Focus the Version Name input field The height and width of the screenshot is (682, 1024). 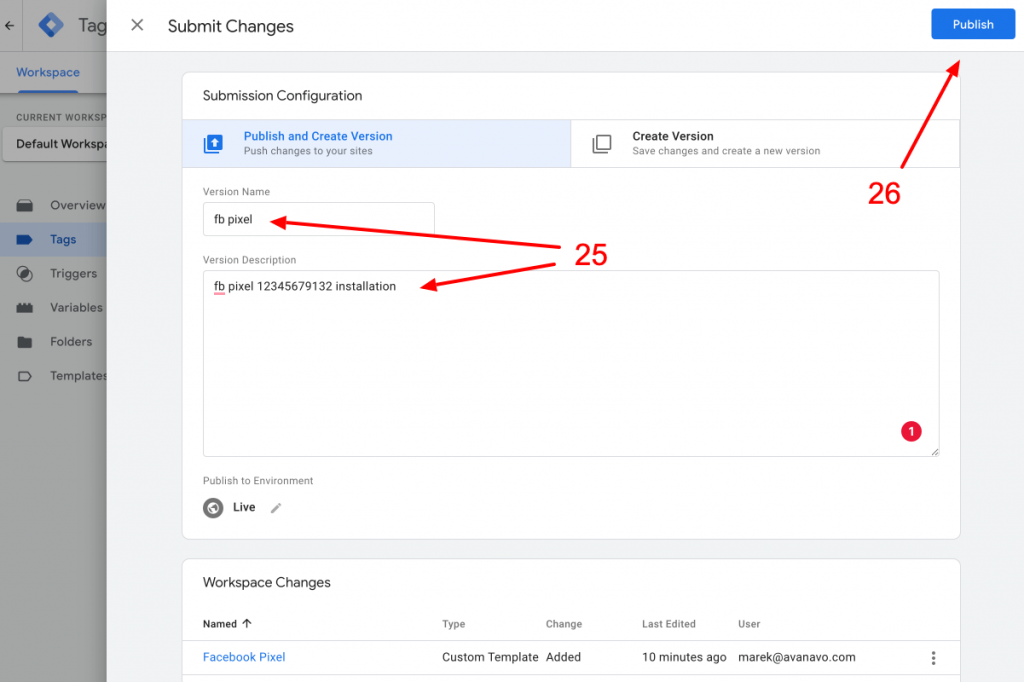coord(319,219)
